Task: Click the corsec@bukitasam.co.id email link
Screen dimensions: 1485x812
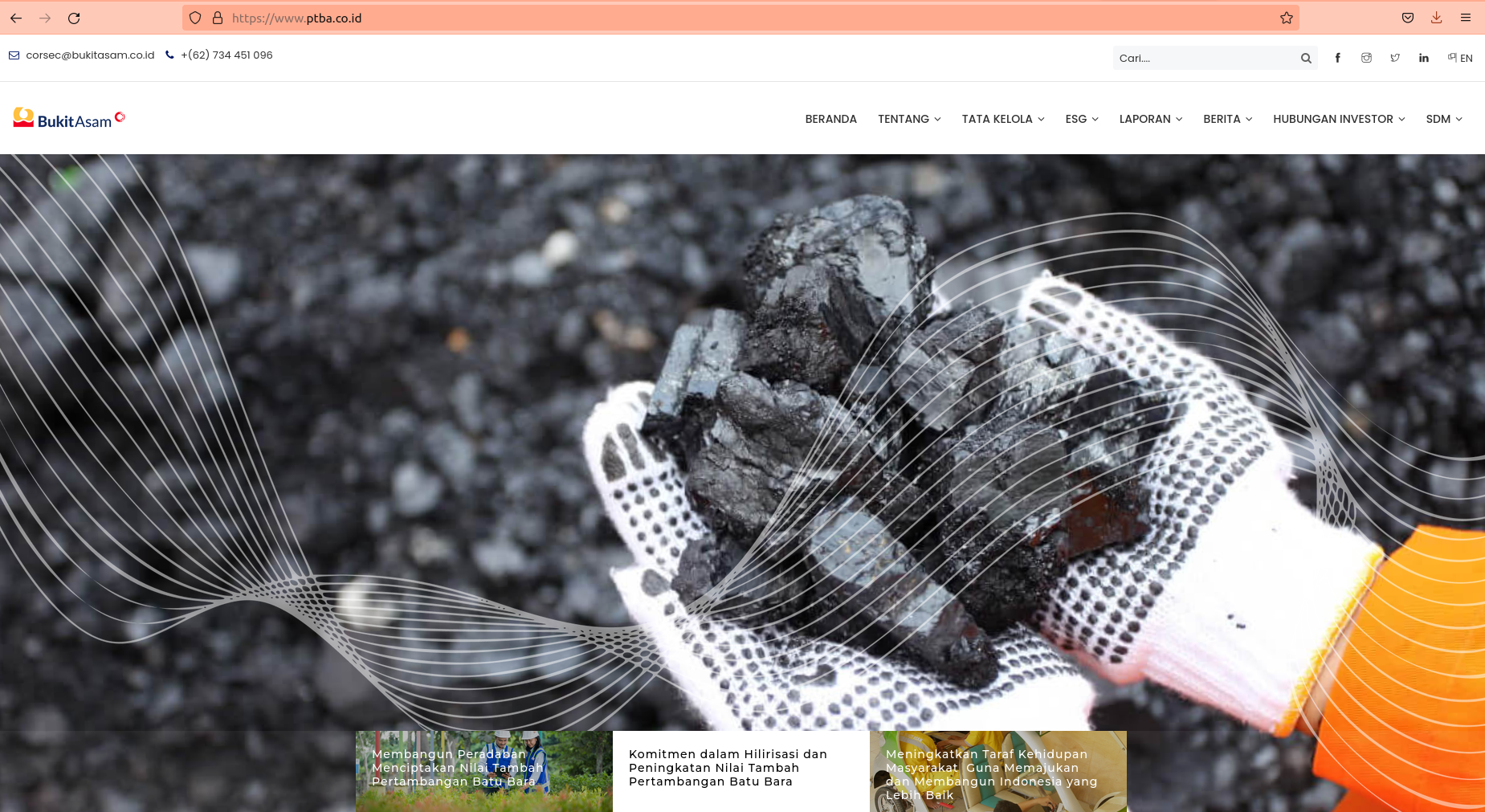Action: [90, 55]
